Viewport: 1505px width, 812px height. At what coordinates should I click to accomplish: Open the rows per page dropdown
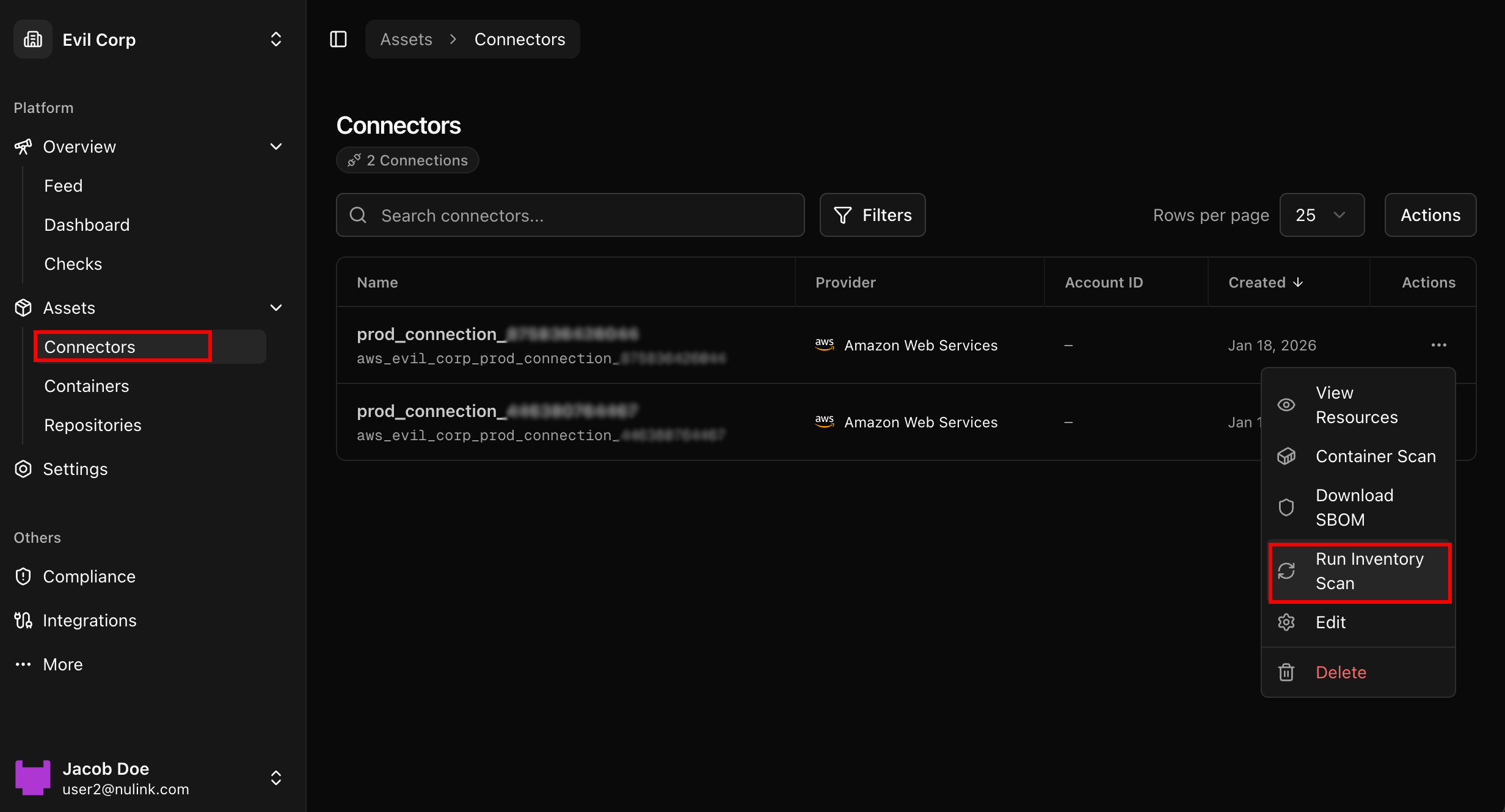[1322, 215]
